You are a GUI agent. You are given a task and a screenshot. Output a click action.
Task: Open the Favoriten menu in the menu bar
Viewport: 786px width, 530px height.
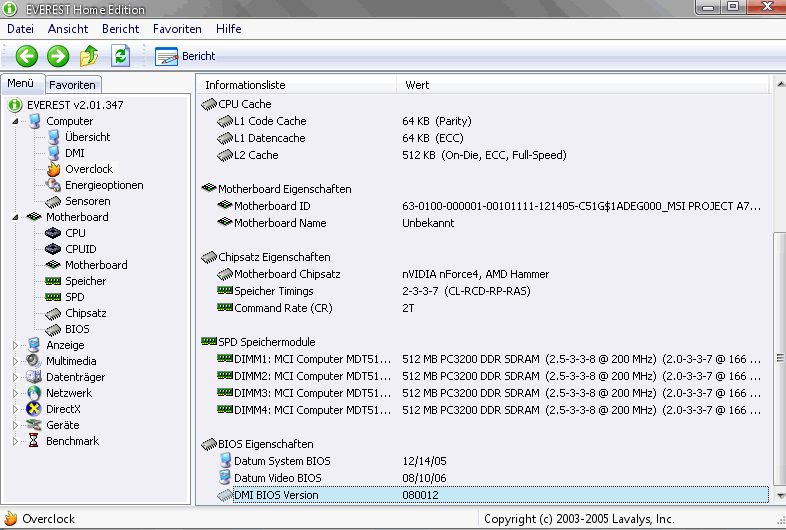pos(177,29)
